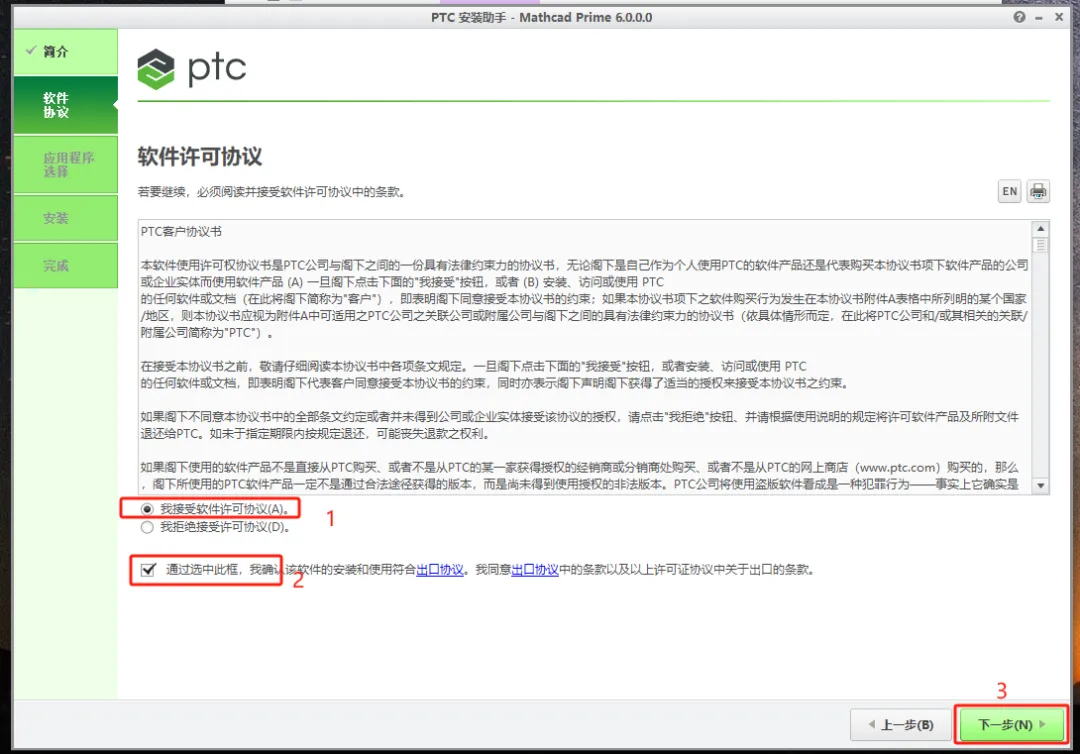Open the second 出口协议 link after 我同意
1080x754 pixels.
535,569
